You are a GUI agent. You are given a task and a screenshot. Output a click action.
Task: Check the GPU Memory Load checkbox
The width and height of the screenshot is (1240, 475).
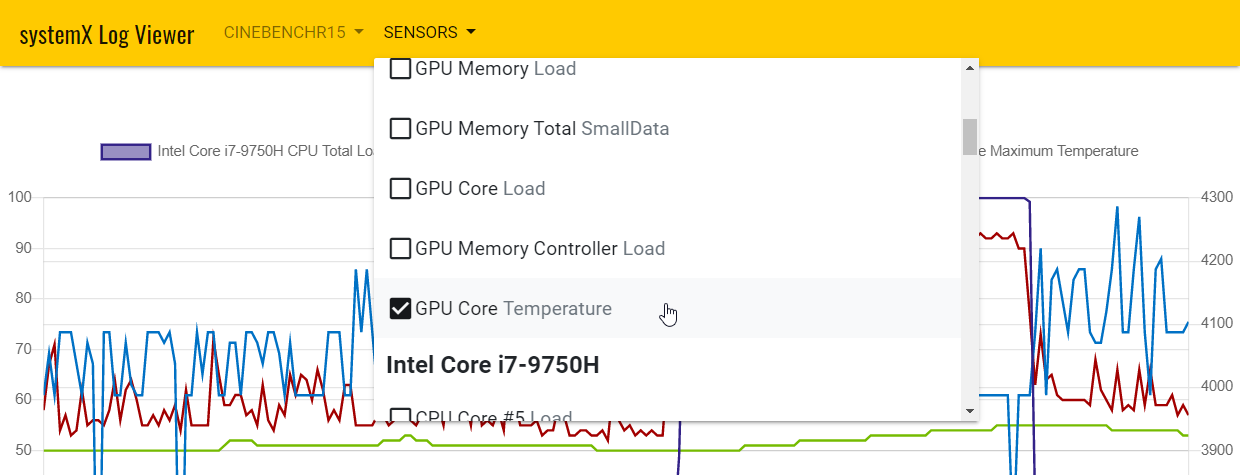[x=400, y=69]
